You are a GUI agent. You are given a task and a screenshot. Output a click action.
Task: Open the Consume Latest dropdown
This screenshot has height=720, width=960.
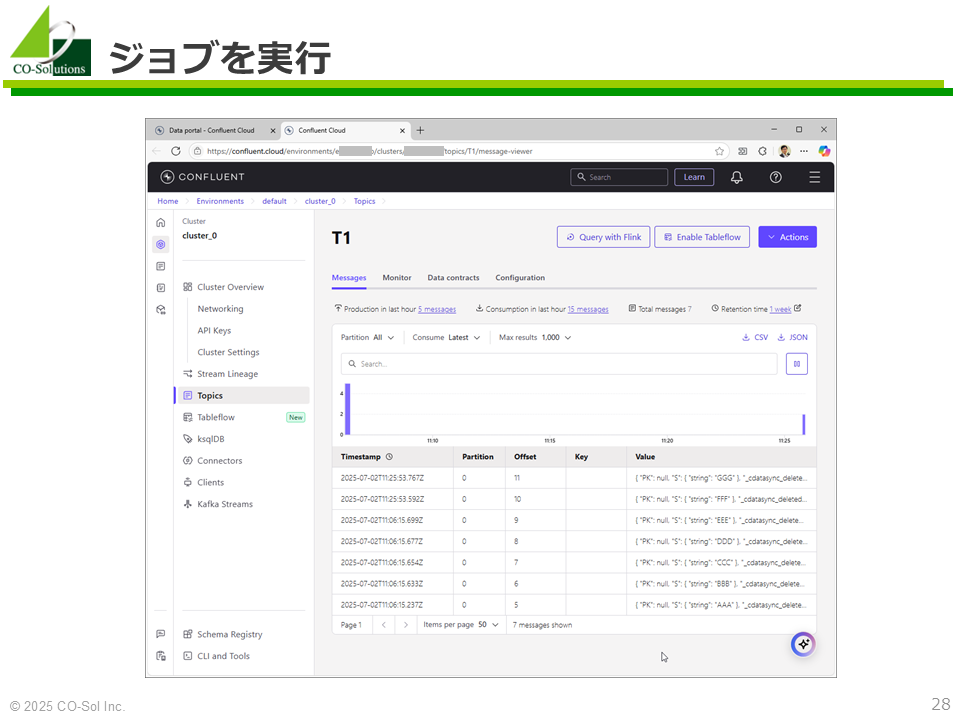click(446, 337)
